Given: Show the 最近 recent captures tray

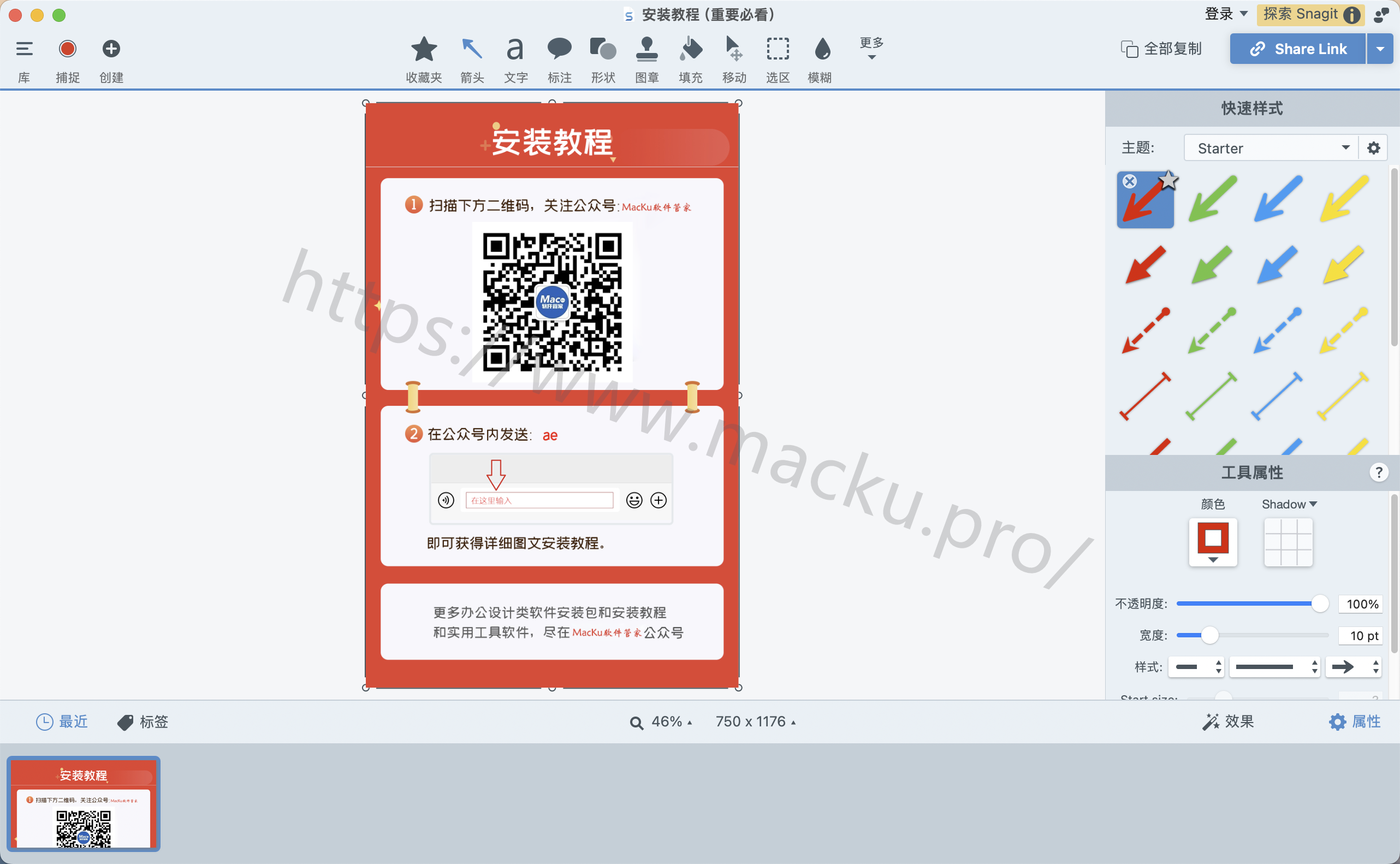Looking at the screenshot, I should click(62, 721).
